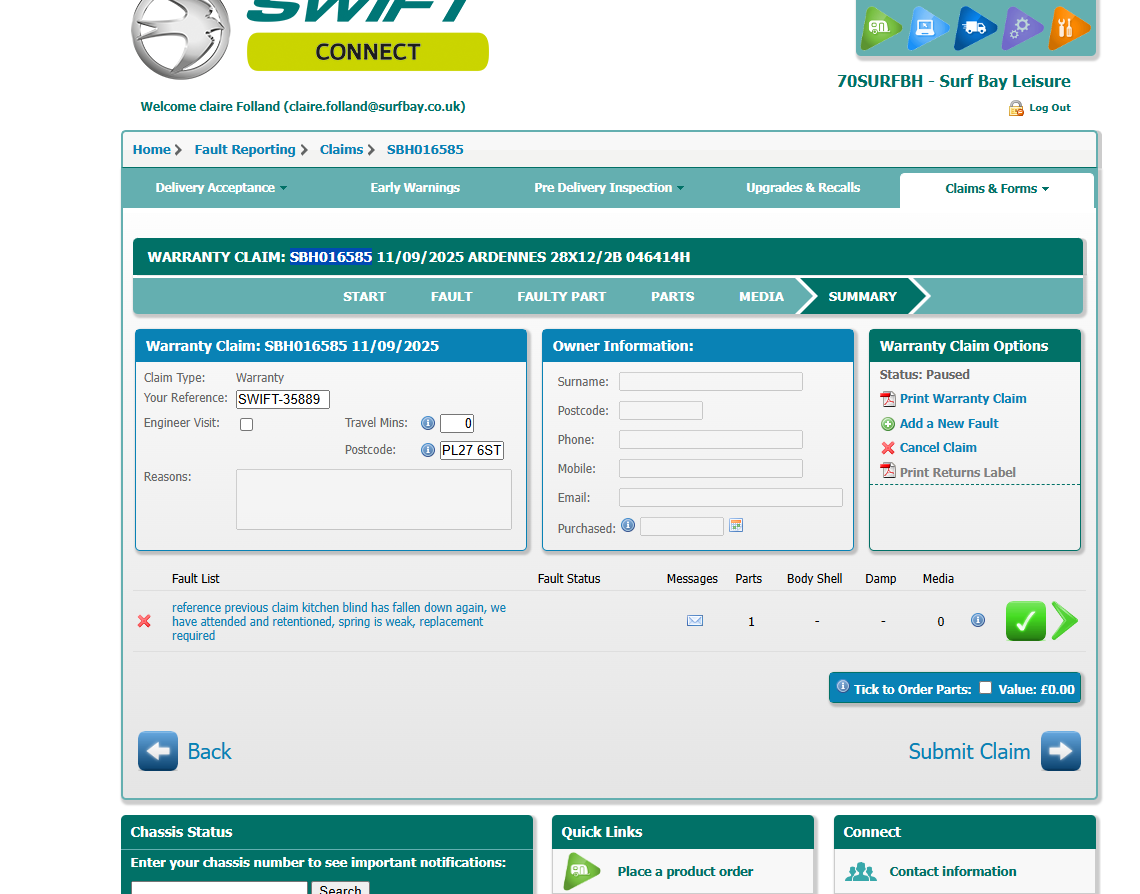Viewport: 1140px width, 894px height.
Task: Click the Print Warranty Claim link
Action: click(963, 398)
